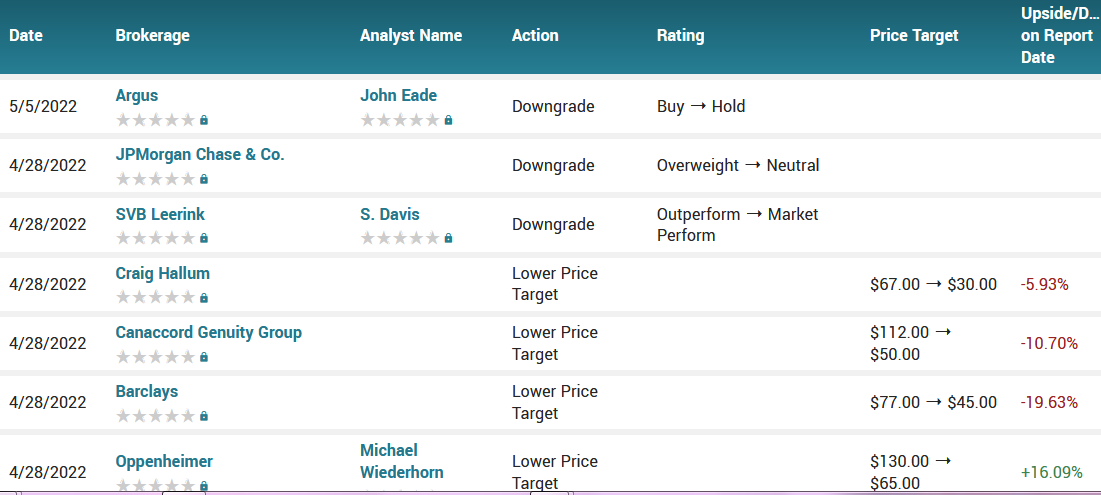Screen dimensions: 1101x495
Task: Open the Argus brokerage link
Action: pos(136,96)
